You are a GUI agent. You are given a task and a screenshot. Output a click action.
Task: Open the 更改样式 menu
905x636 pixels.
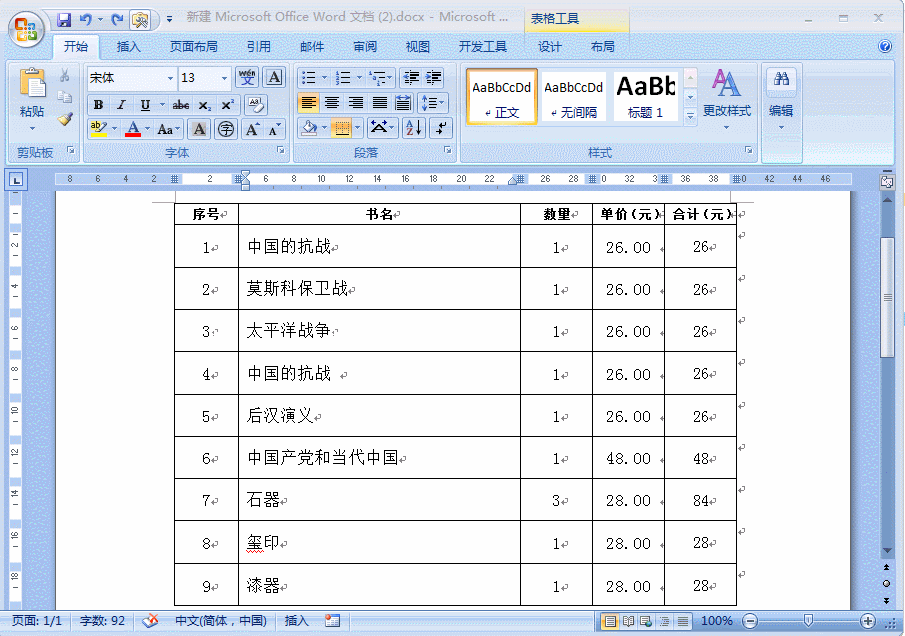(727, 99)
